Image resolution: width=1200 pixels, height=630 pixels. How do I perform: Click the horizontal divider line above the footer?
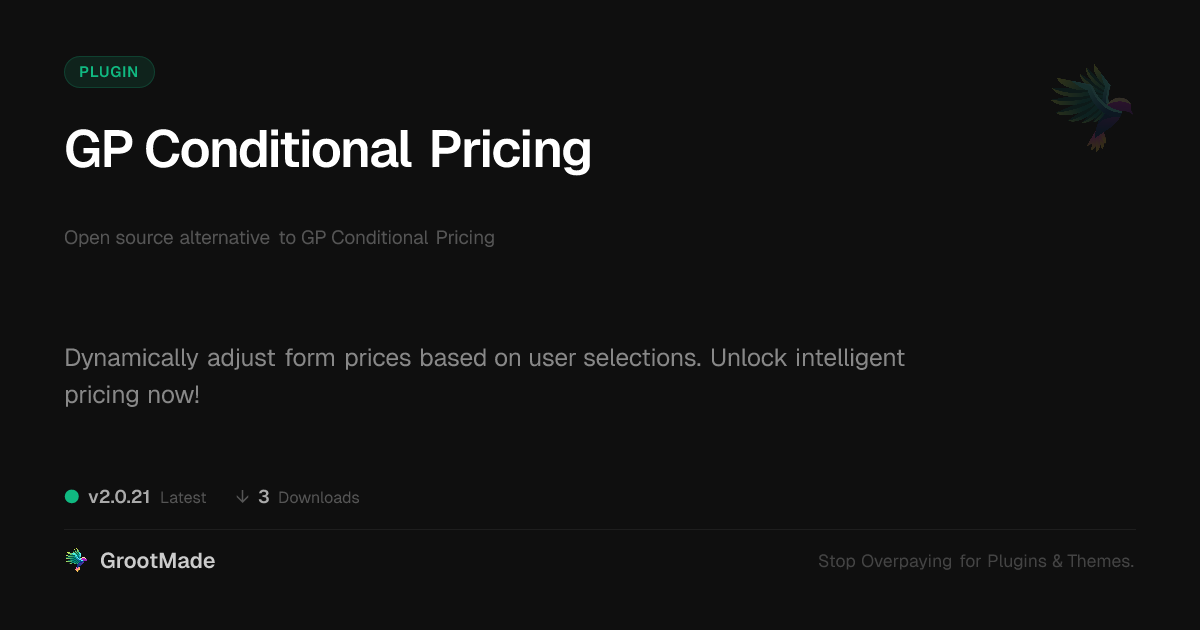[600, 529]
